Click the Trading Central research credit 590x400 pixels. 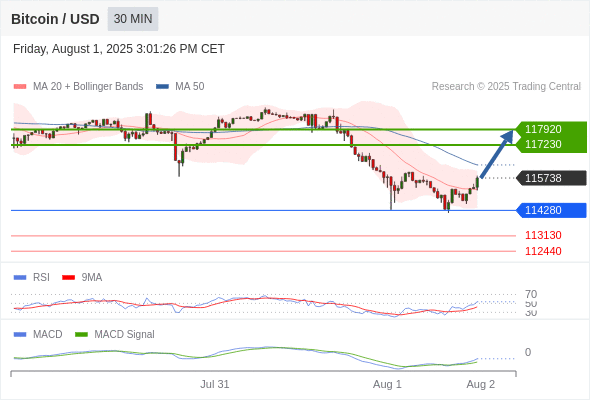(506, 87)
